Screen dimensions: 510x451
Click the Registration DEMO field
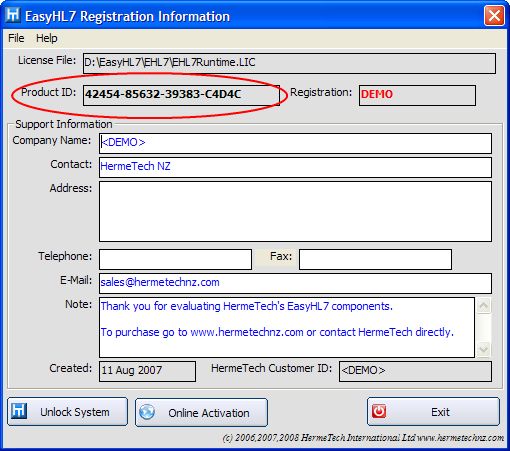coord(417,95)
